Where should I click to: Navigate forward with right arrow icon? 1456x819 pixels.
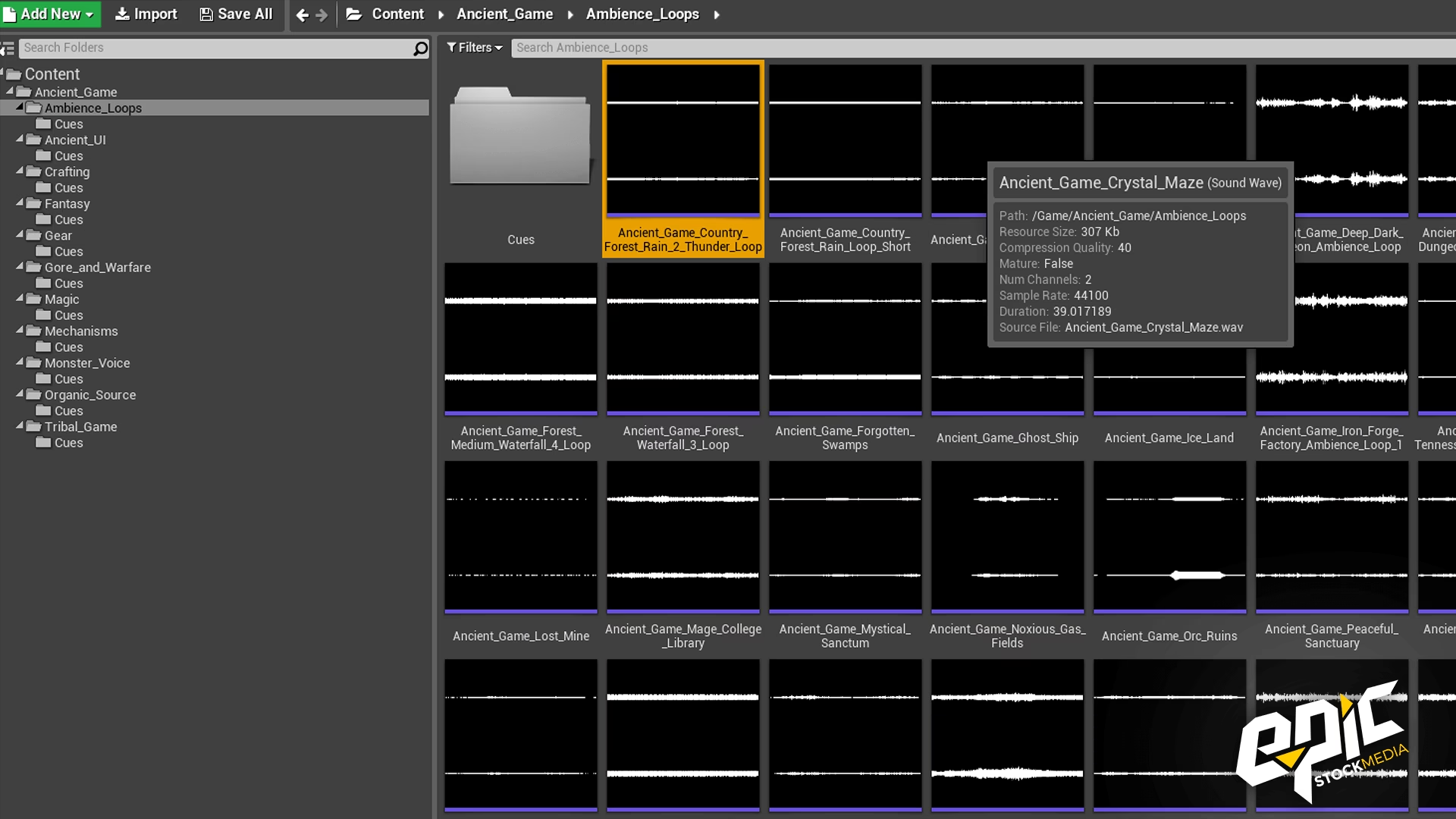(x=322, y=15)
